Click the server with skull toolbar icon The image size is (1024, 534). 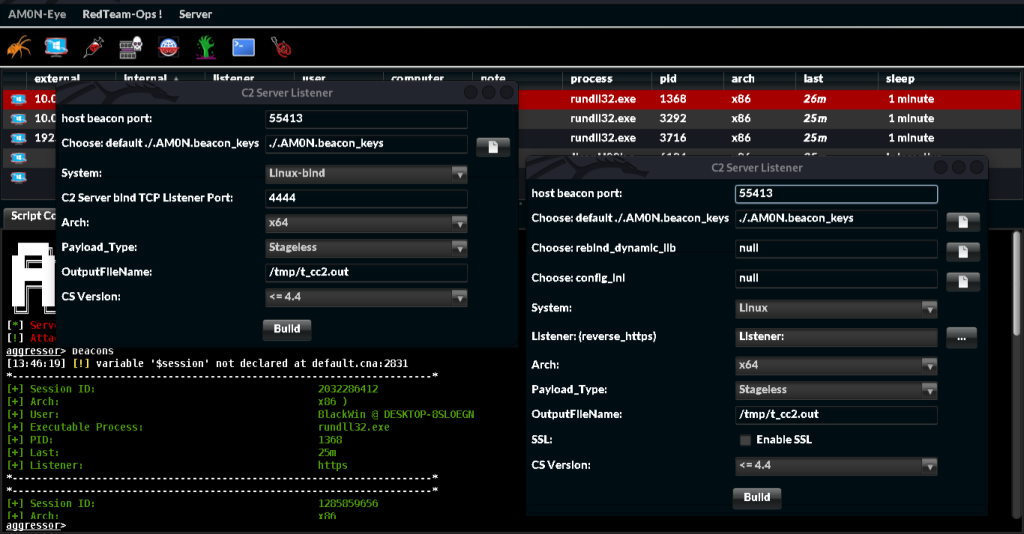(x=131, y=46)
